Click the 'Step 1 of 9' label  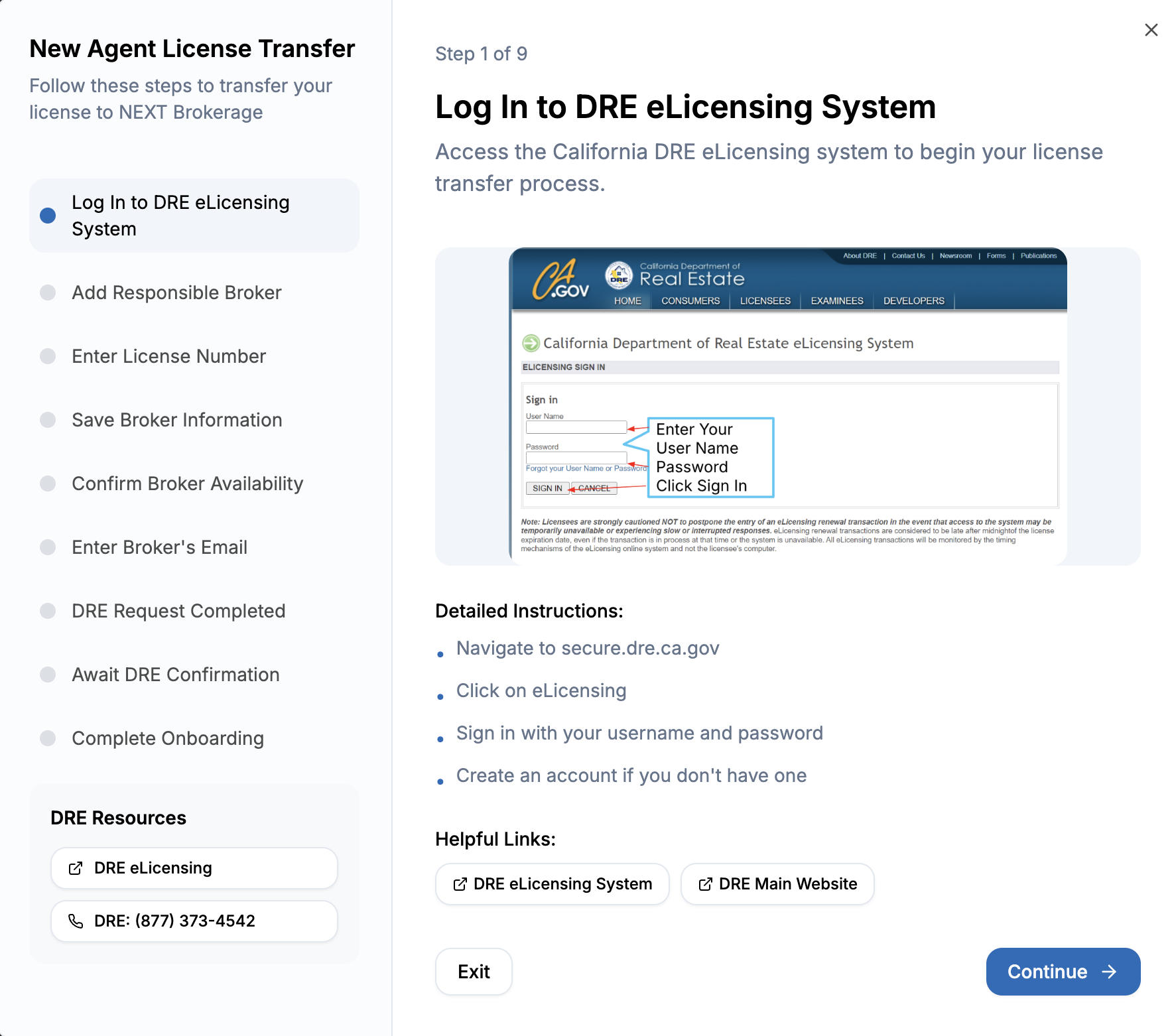point(482,54)
